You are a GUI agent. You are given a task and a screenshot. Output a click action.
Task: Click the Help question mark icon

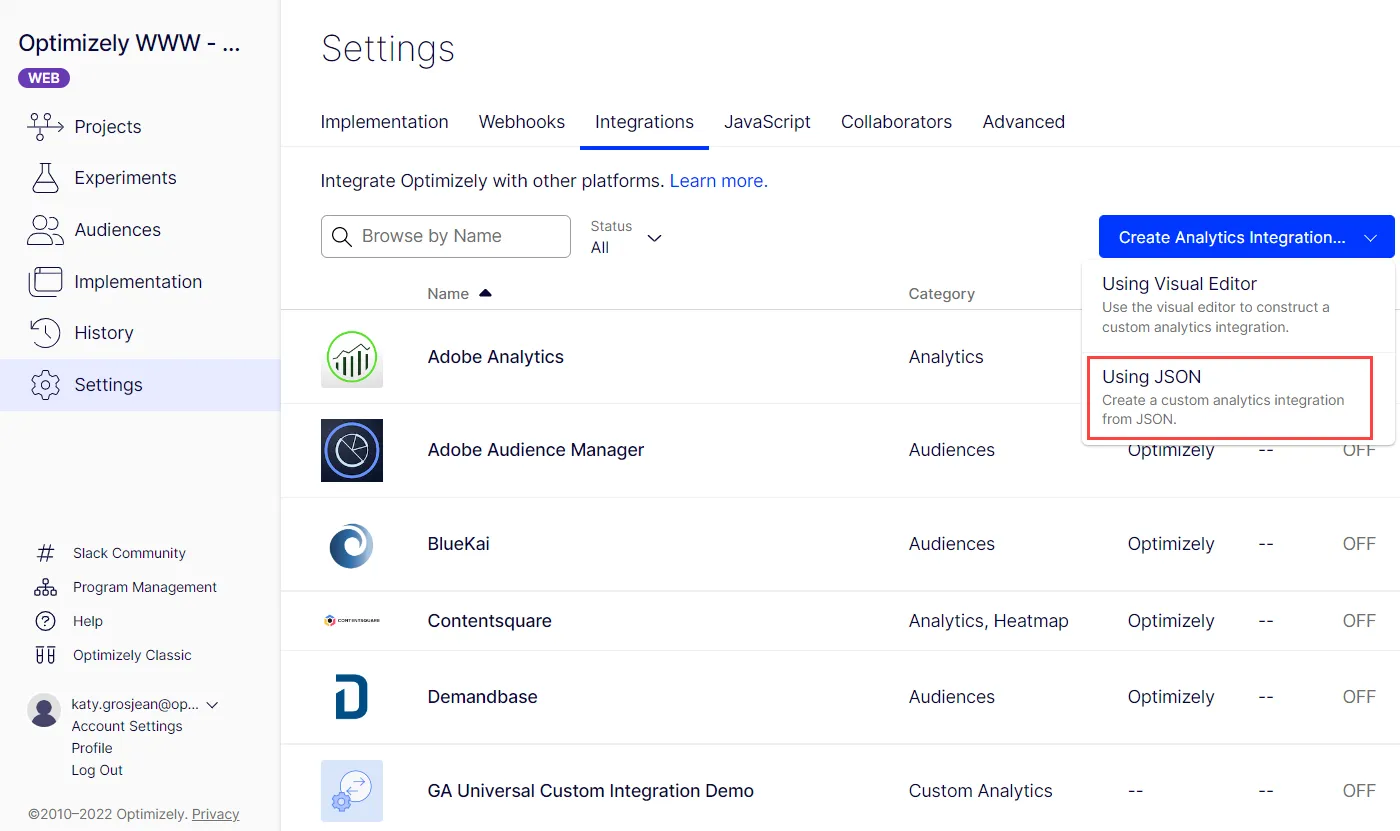[x=45, y=621]
